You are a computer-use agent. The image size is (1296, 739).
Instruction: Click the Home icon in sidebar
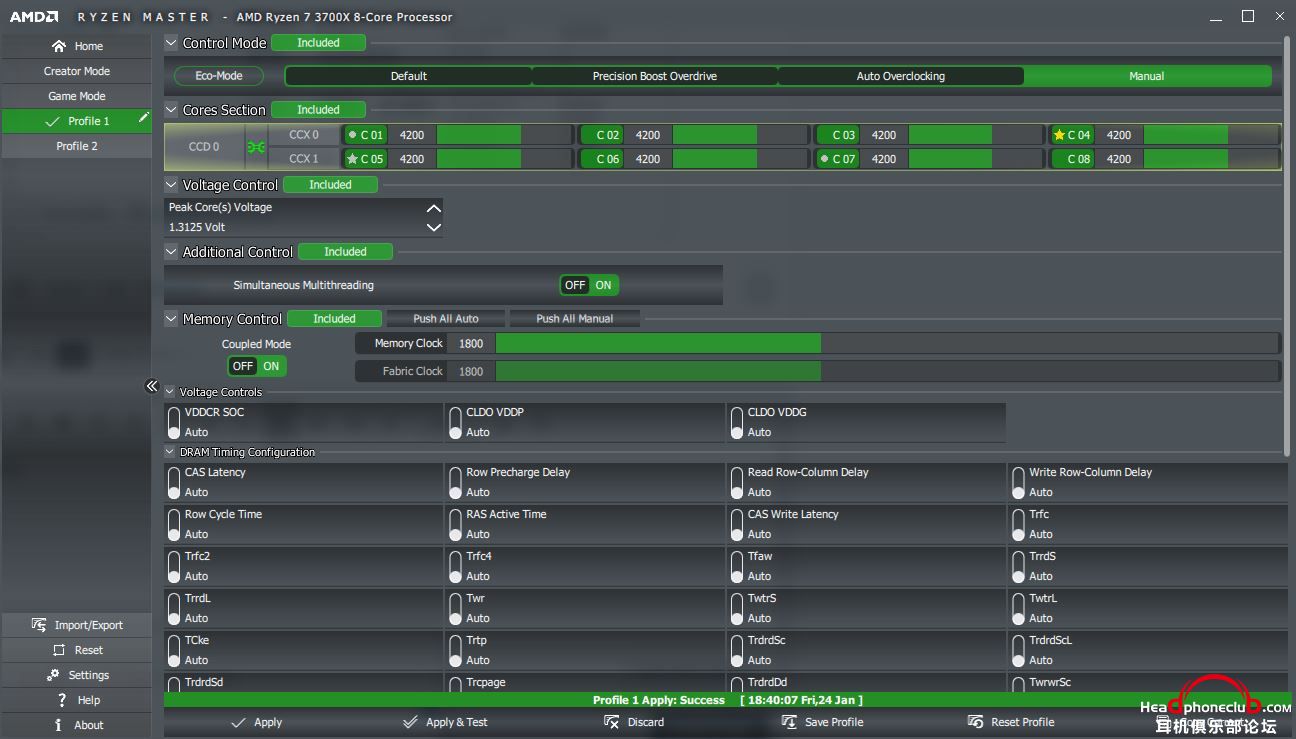click(x=59, y=46)
